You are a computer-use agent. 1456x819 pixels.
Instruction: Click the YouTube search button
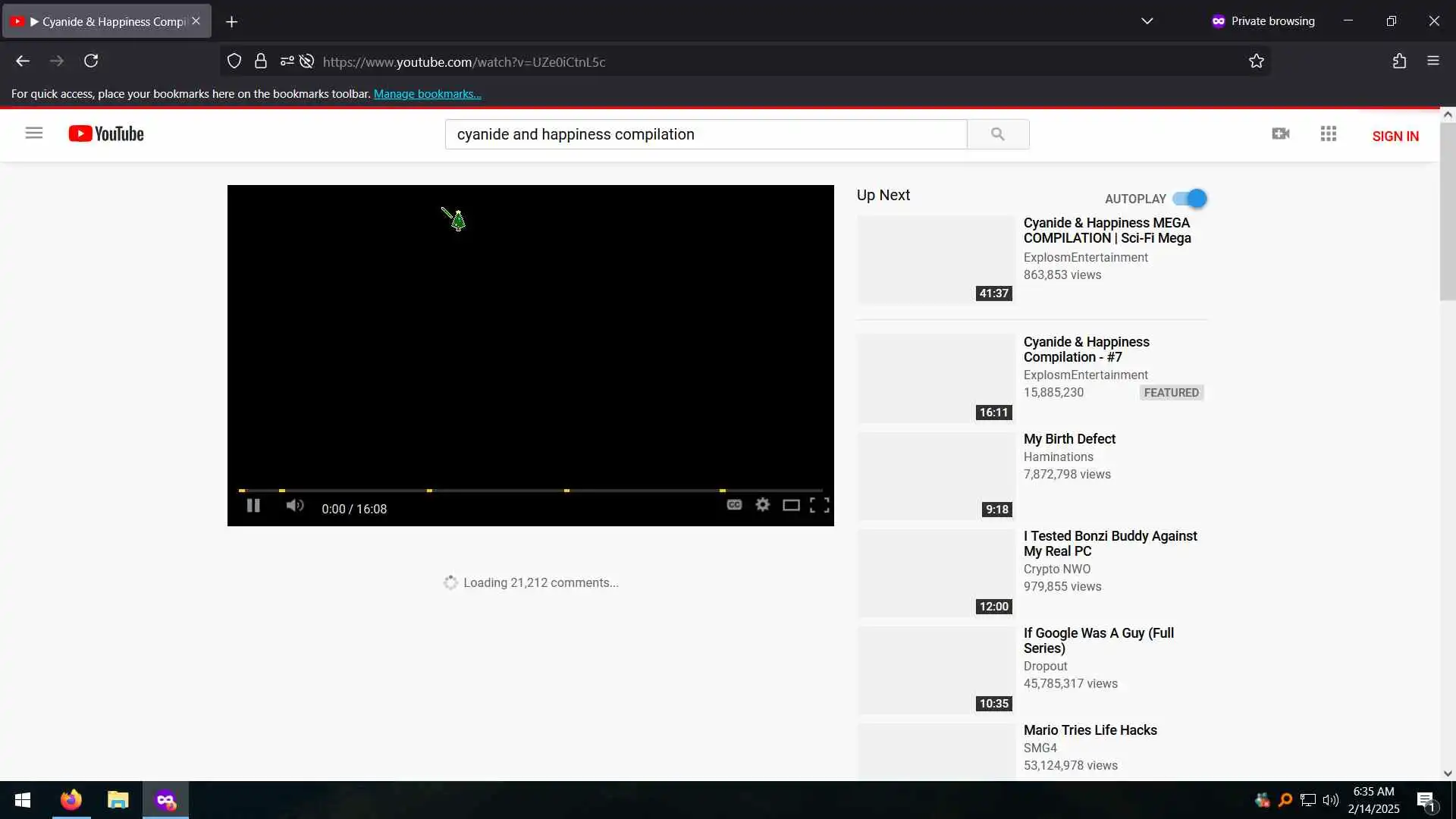(x=998, y=134)
